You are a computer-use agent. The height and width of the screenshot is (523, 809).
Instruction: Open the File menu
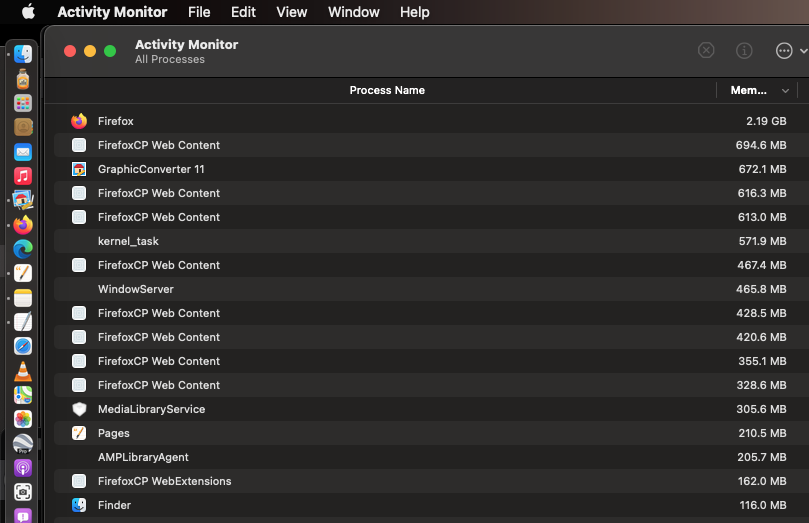pos(199,12)
